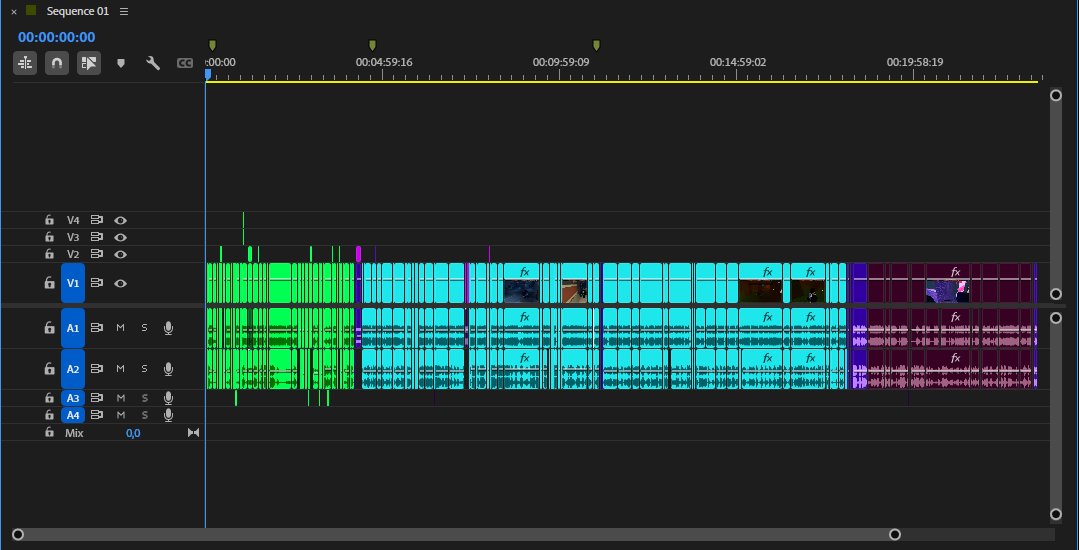Toggle insert sequence as nest button
The height and width of the screenshot is (550, 1079).
pyautogui.click(x=25, y=63)
